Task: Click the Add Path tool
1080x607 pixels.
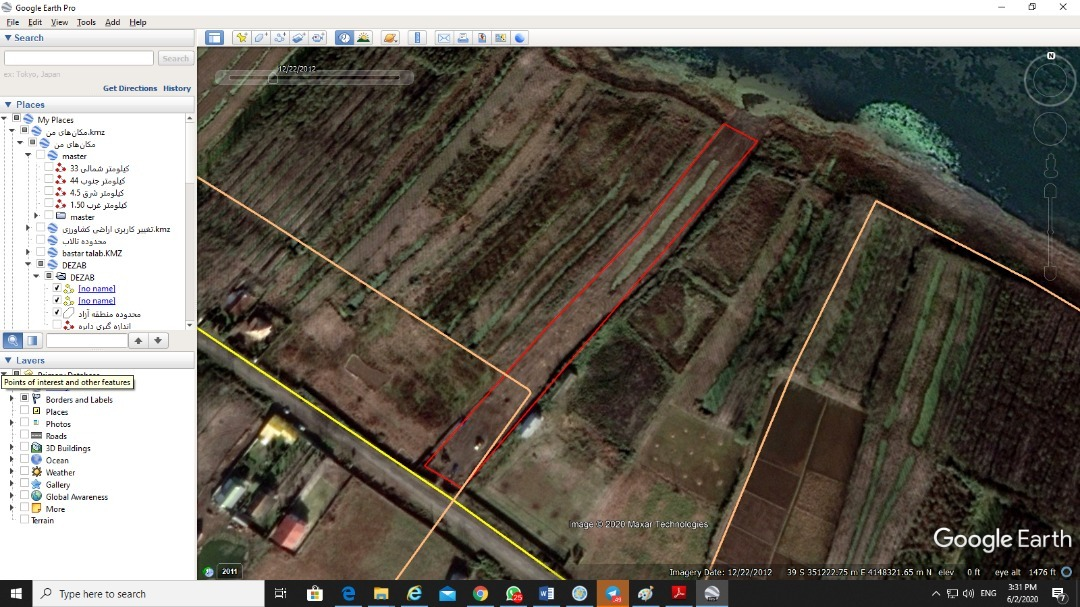Action: (x=279, y=38)
